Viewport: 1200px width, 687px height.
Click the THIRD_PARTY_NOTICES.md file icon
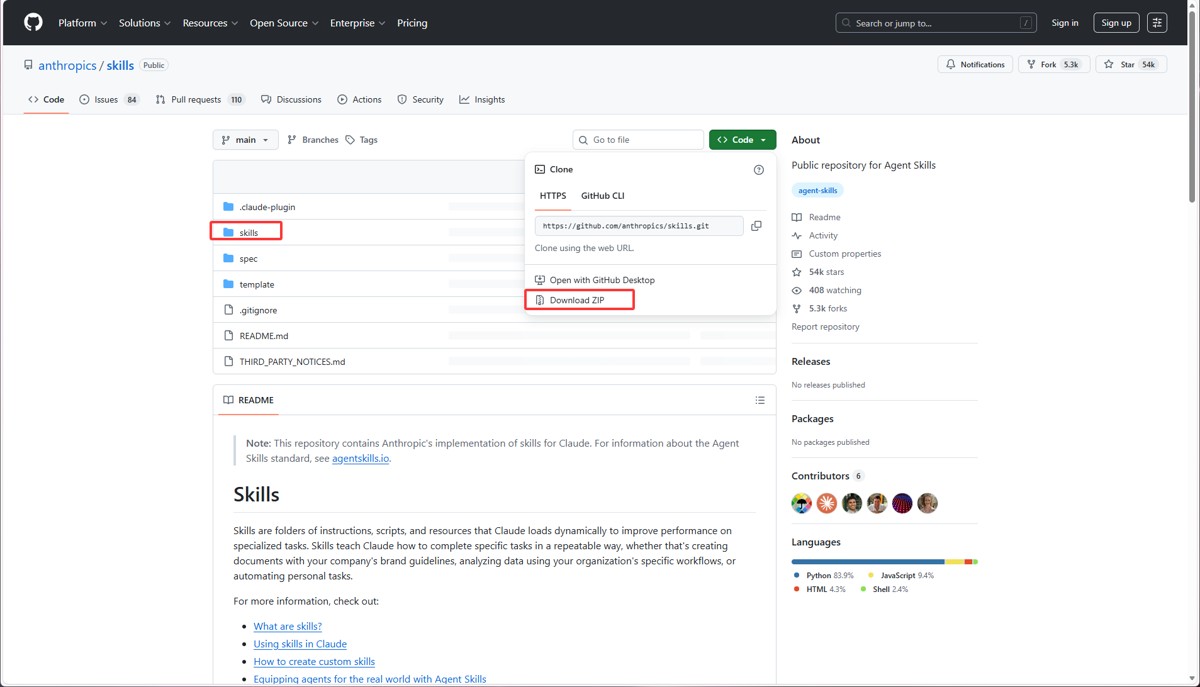coord(228,361)
